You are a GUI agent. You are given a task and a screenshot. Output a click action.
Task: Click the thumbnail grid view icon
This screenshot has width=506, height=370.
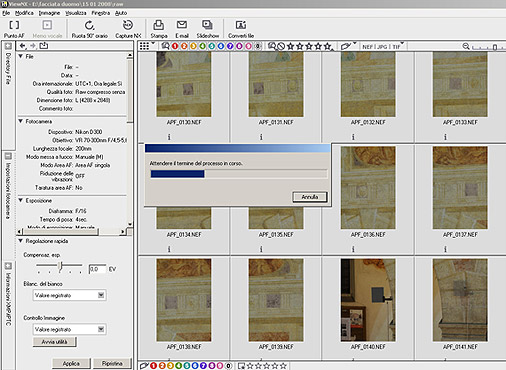coord(144,46)
